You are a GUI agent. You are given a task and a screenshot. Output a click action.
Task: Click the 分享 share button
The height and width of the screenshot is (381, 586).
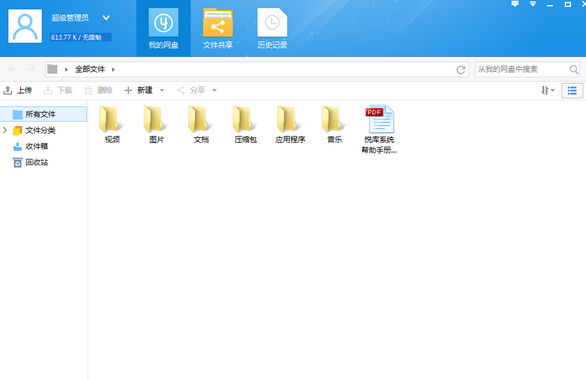pyautogui.click(x=191, y=90)
